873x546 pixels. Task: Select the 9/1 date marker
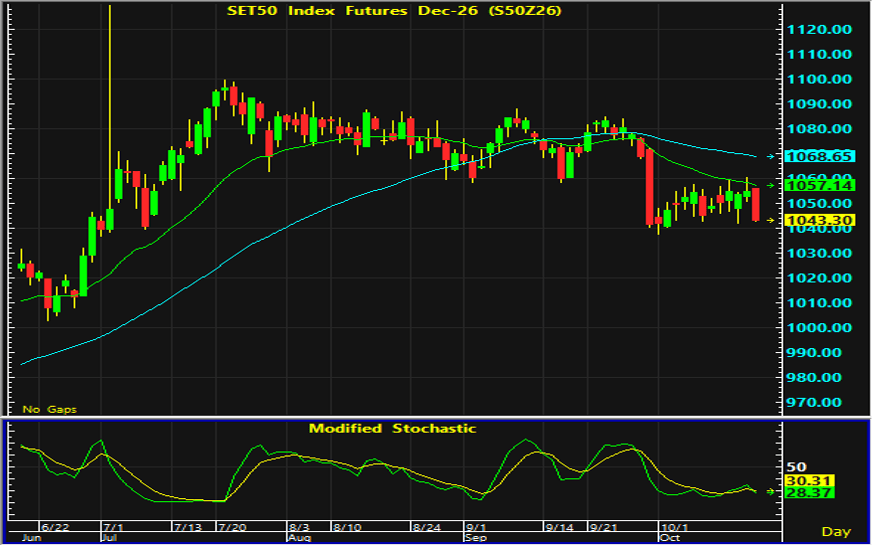[x=476, y=527]
